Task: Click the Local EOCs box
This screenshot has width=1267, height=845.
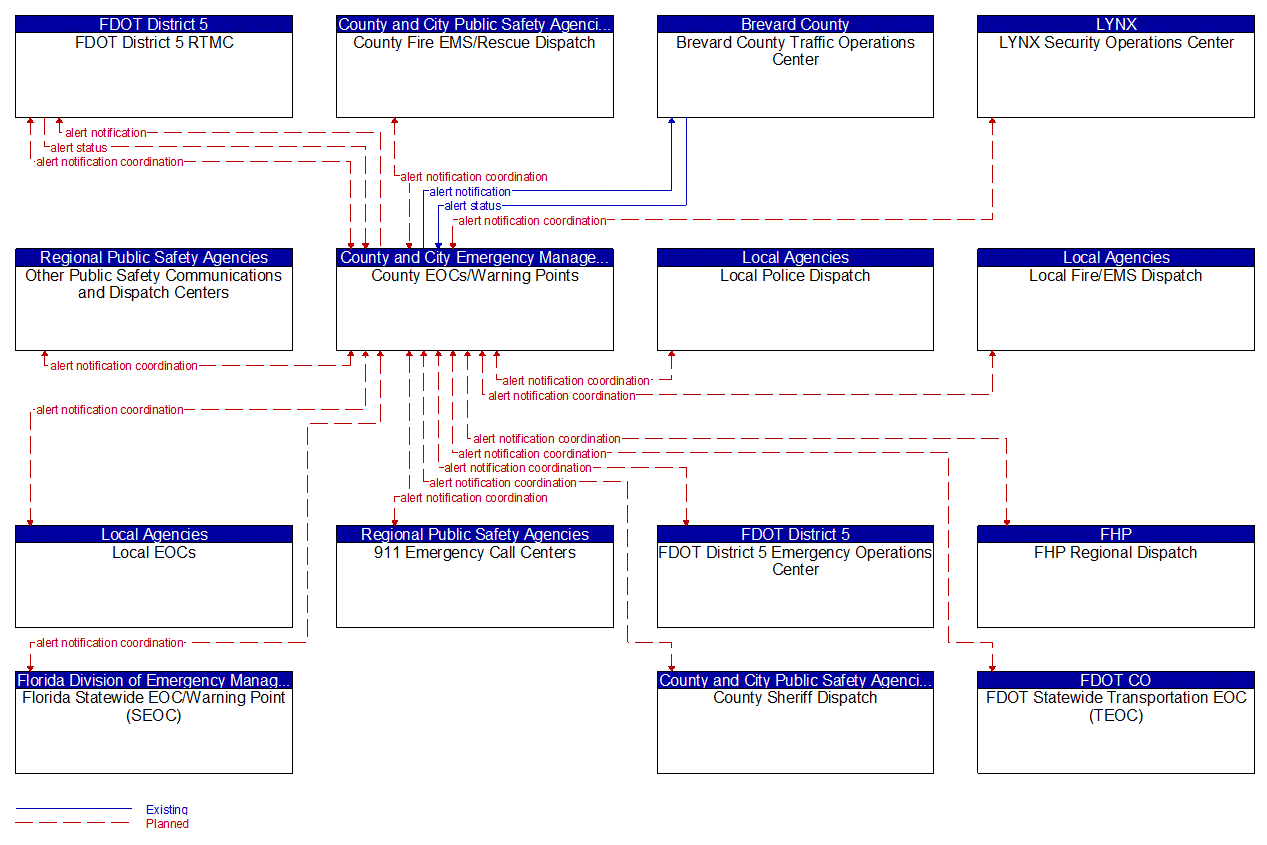Action: pyautogui.click(x=154, y=577)
